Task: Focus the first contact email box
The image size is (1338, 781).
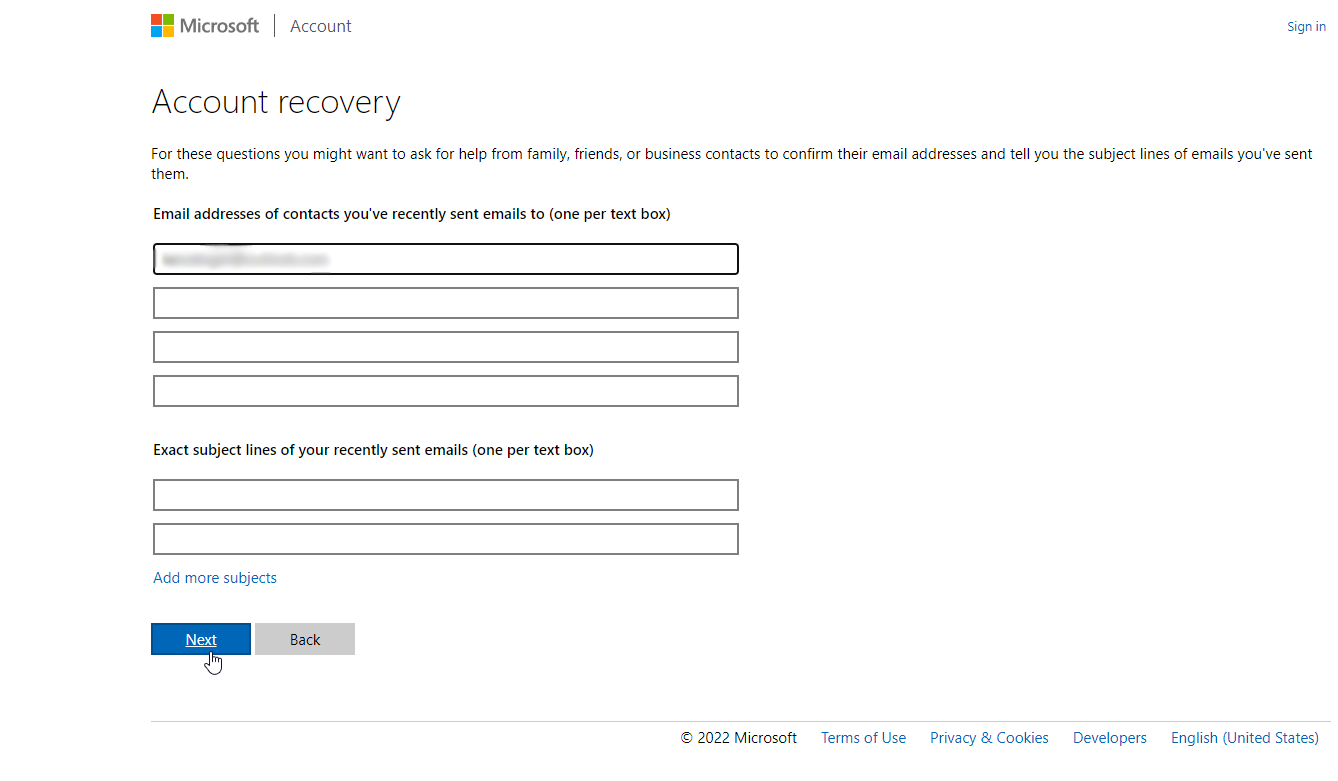Action: 446,259
